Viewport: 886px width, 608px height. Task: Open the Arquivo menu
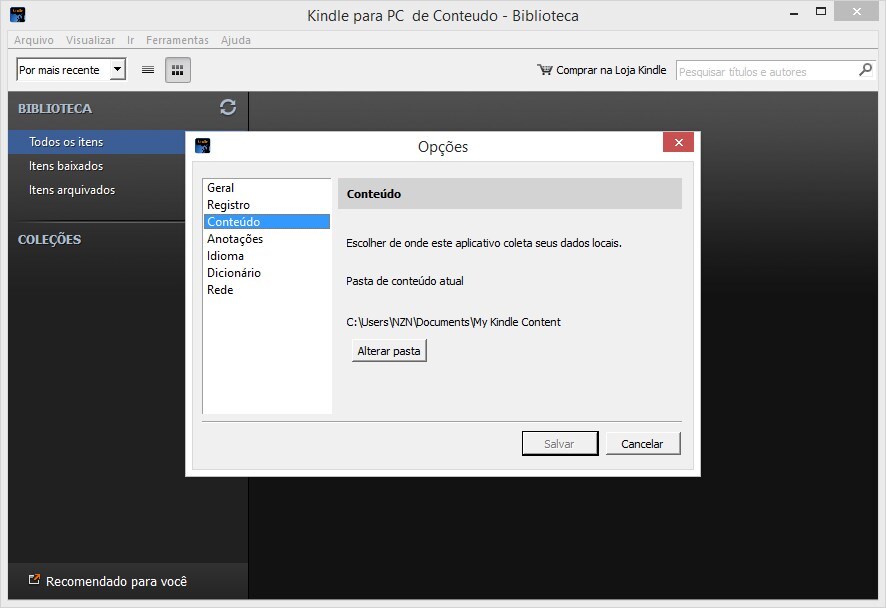[x=34, y=40]
